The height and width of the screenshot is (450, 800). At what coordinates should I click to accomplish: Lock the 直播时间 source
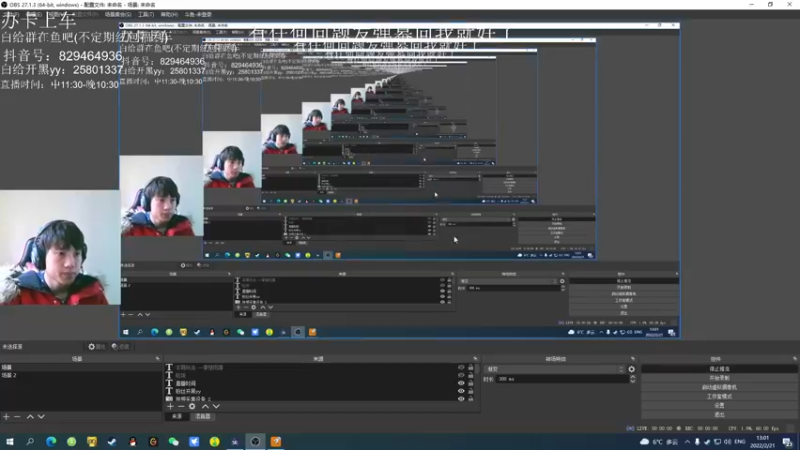470,383
